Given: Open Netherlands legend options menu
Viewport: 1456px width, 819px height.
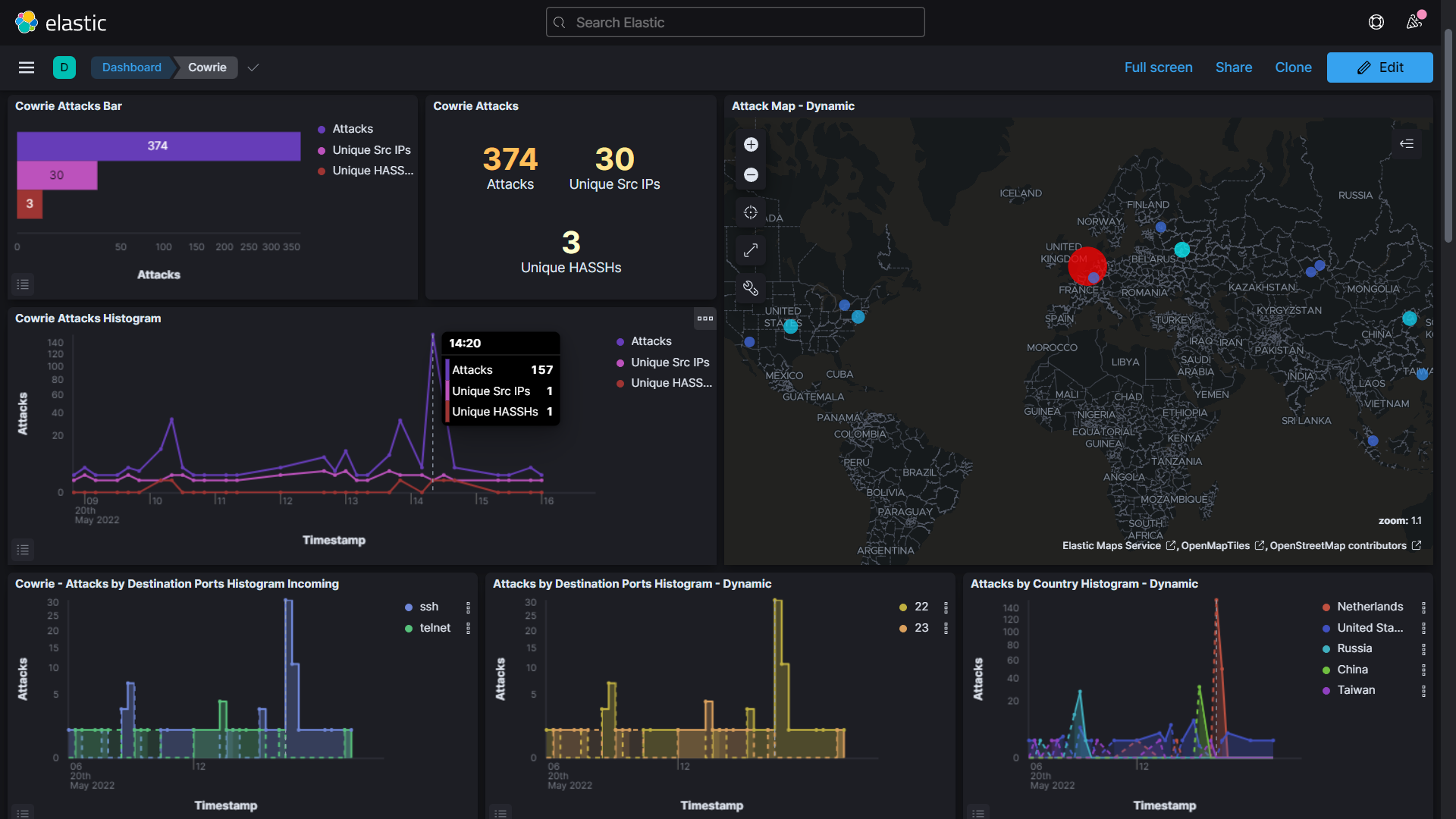Looking at the screenshot, I should (1423, 607).
